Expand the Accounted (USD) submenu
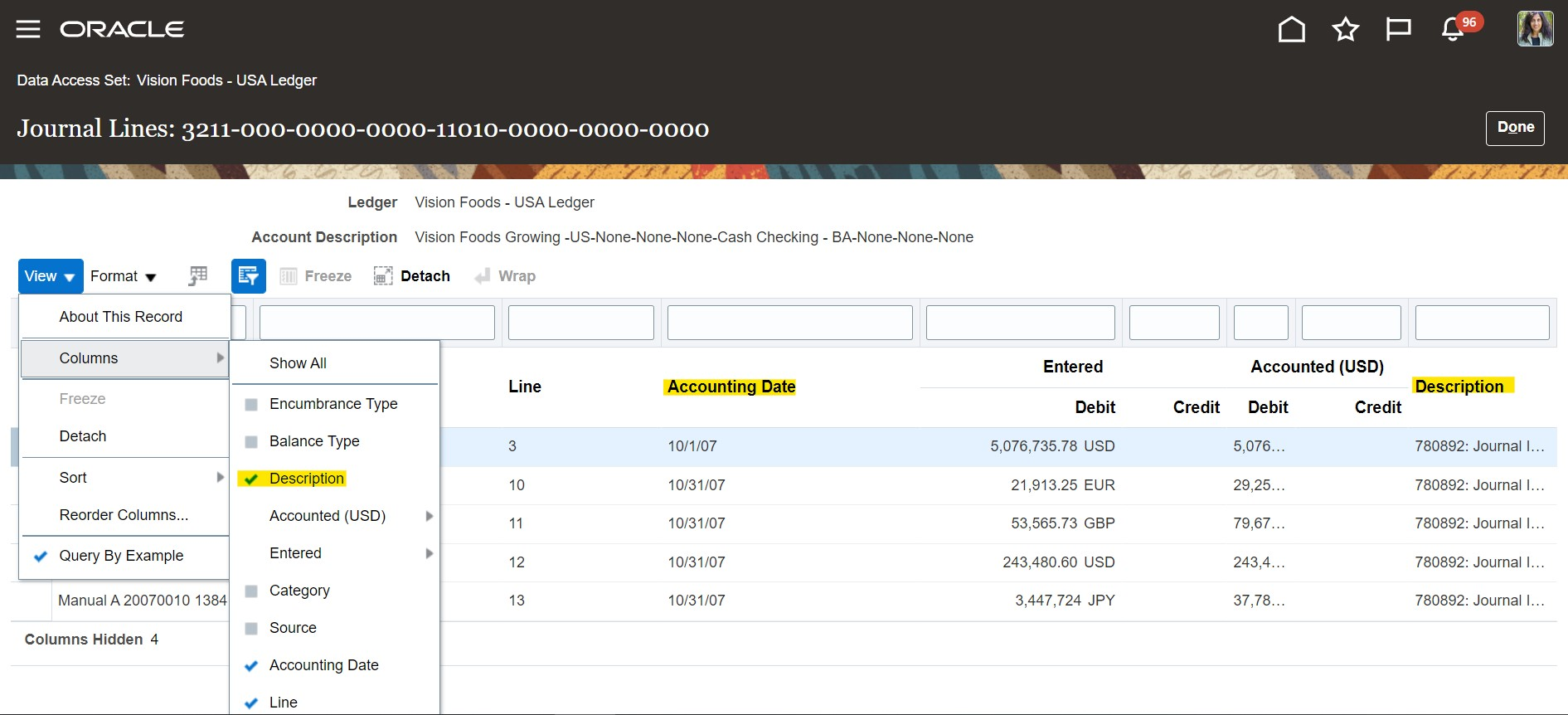This screenshot has width=1568, height=715. 335,516
